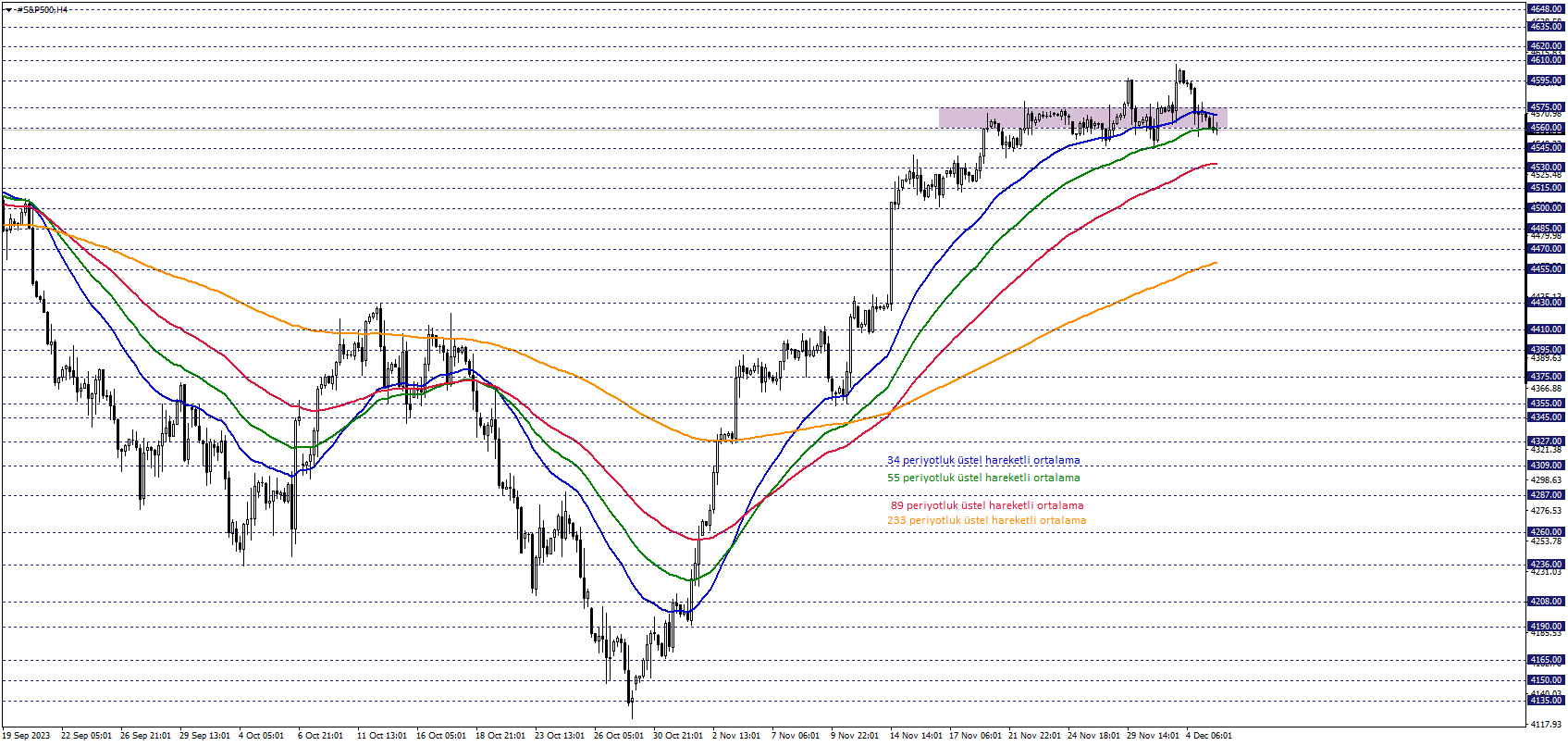Click the 4236.00 price level label
This screenshot has height=746, width=1568.
1546,565
